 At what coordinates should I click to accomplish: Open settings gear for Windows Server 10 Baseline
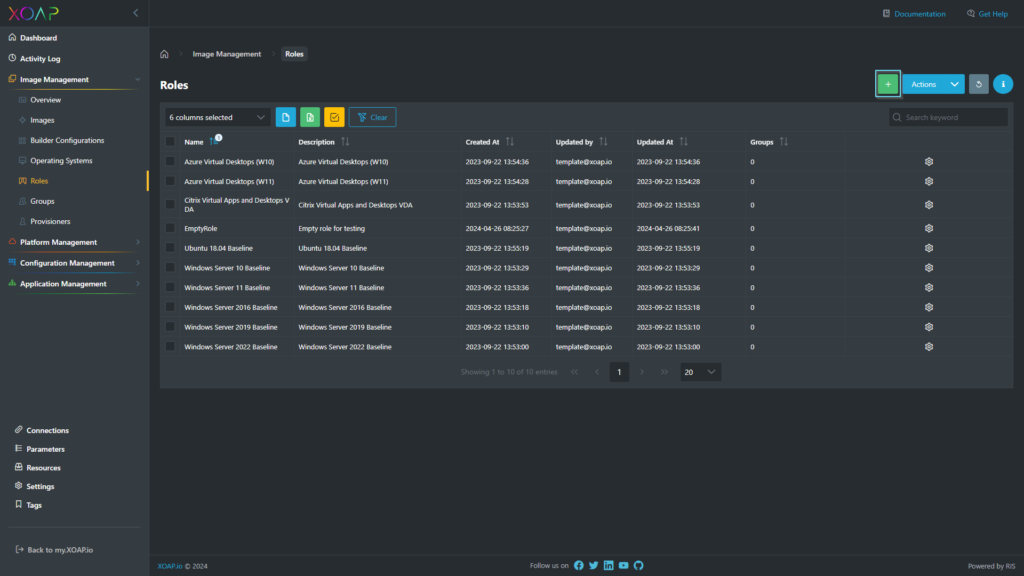pyautogui.click(x=929, y=268)
